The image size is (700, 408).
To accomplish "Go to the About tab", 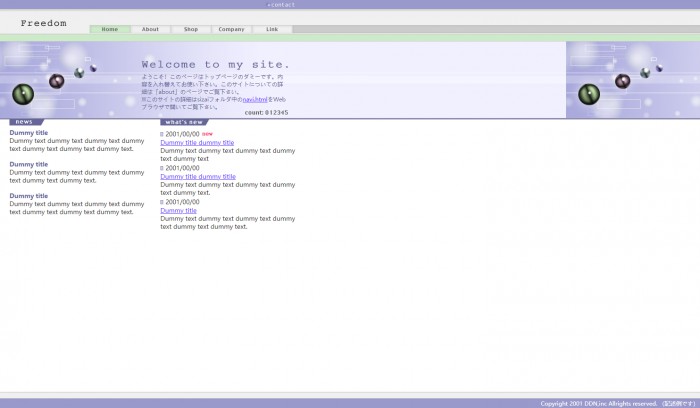I will [x=150, y=29].
